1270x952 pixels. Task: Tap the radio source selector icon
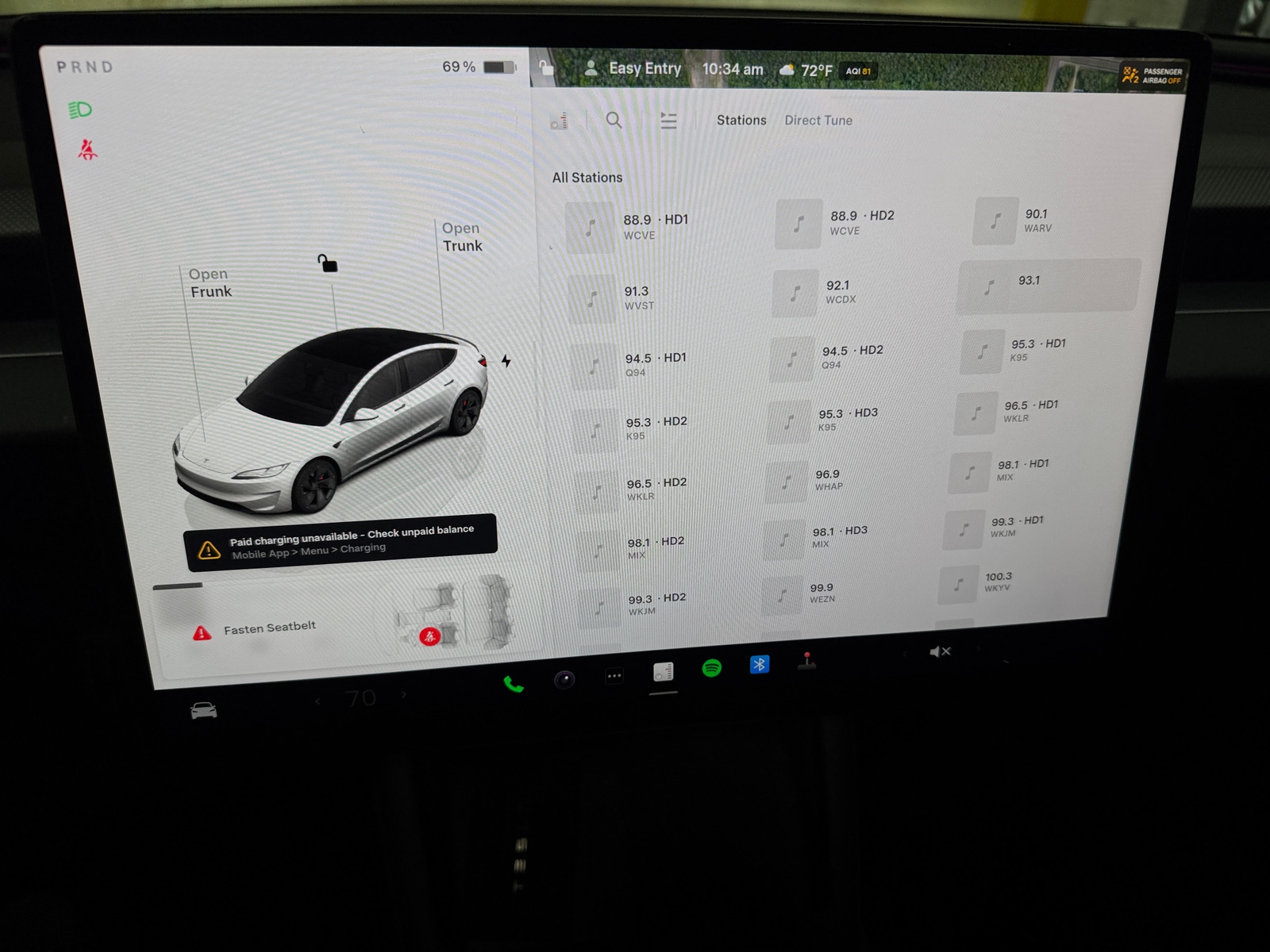(560, 121)
